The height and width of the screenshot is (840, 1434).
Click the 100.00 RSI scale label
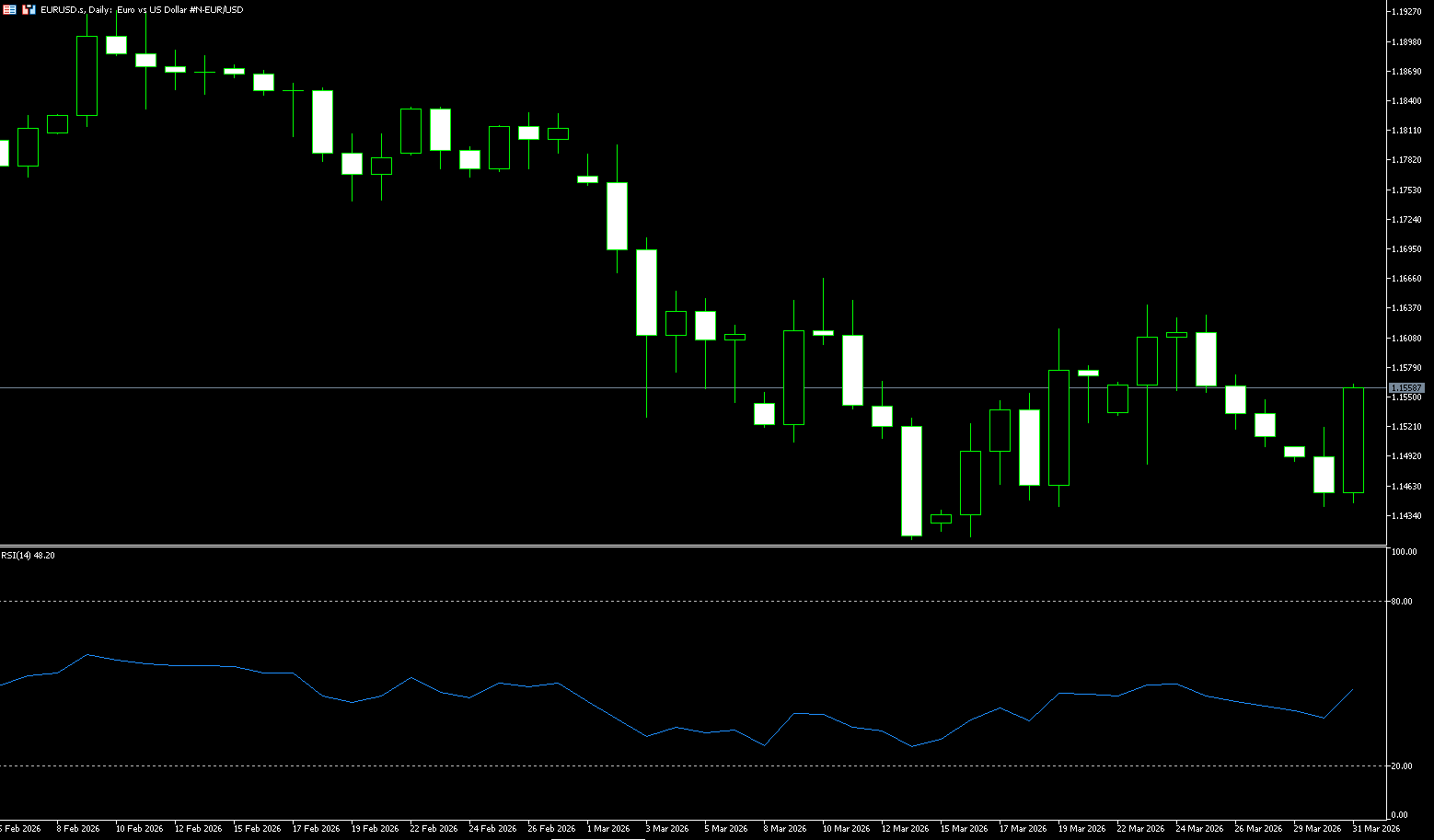[1404, 552]
